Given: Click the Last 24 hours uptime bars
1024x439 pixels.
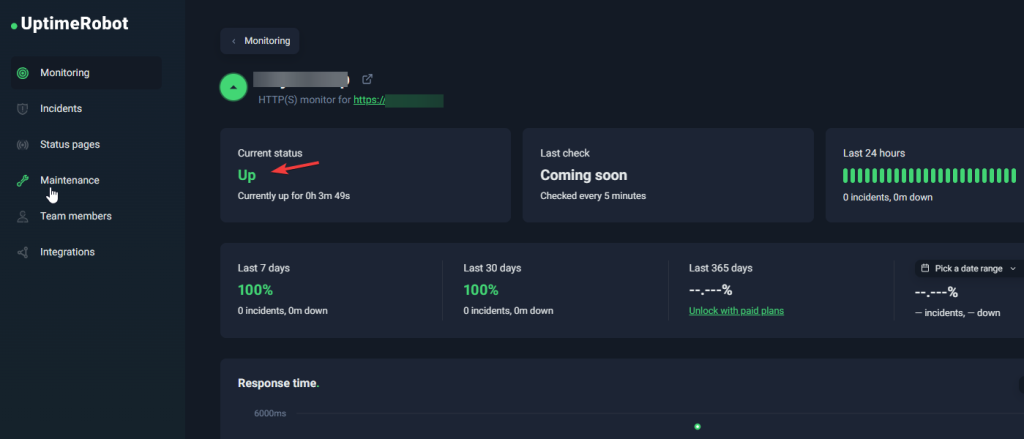Looking at the screenshot, I should [929, 175].
